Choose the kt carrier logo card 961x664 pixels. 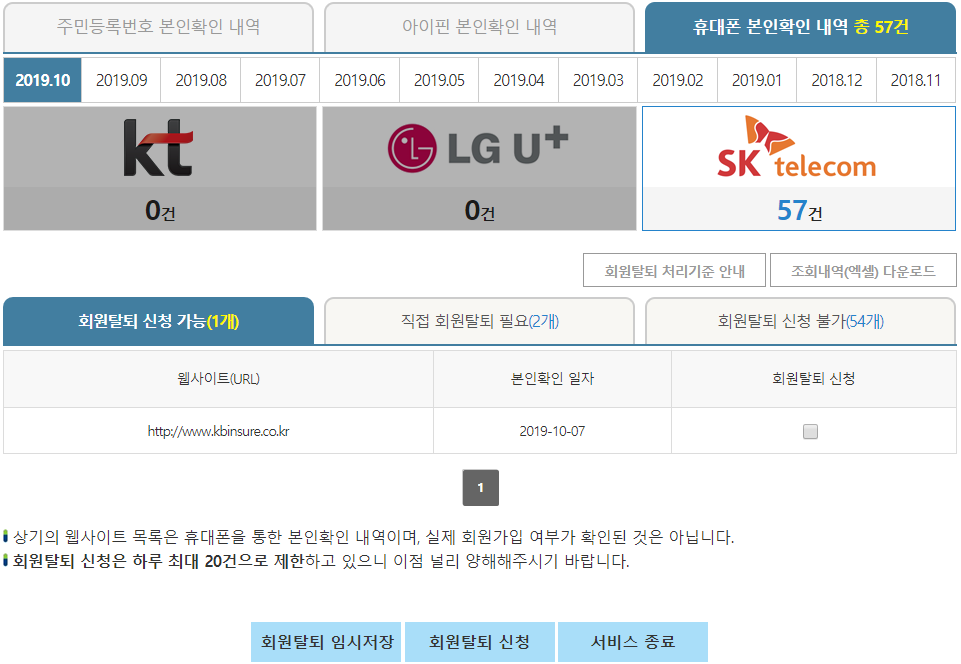pyautogui.click(x=160, y=169)
